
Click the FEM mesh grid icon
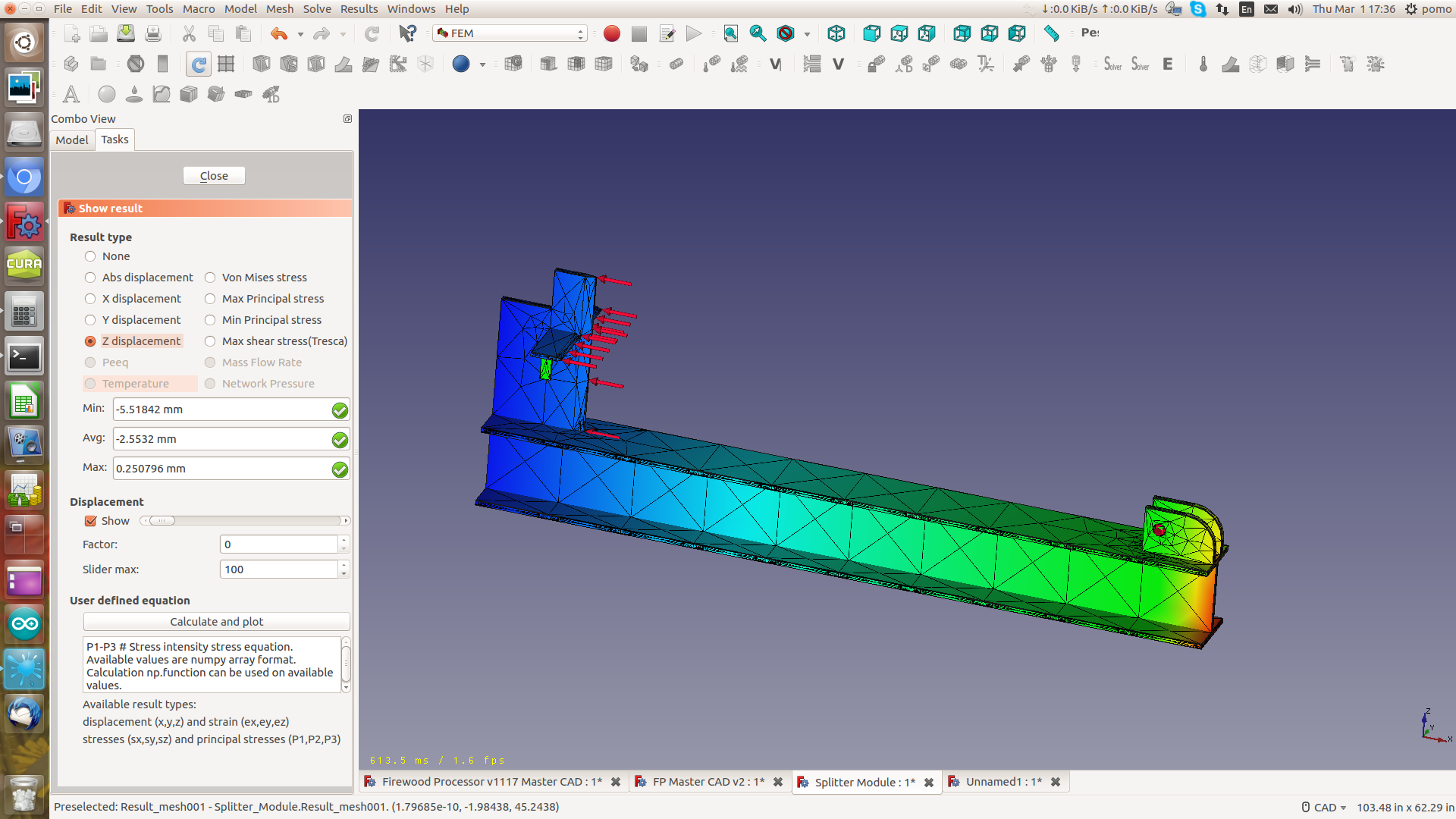coord(226,64)
